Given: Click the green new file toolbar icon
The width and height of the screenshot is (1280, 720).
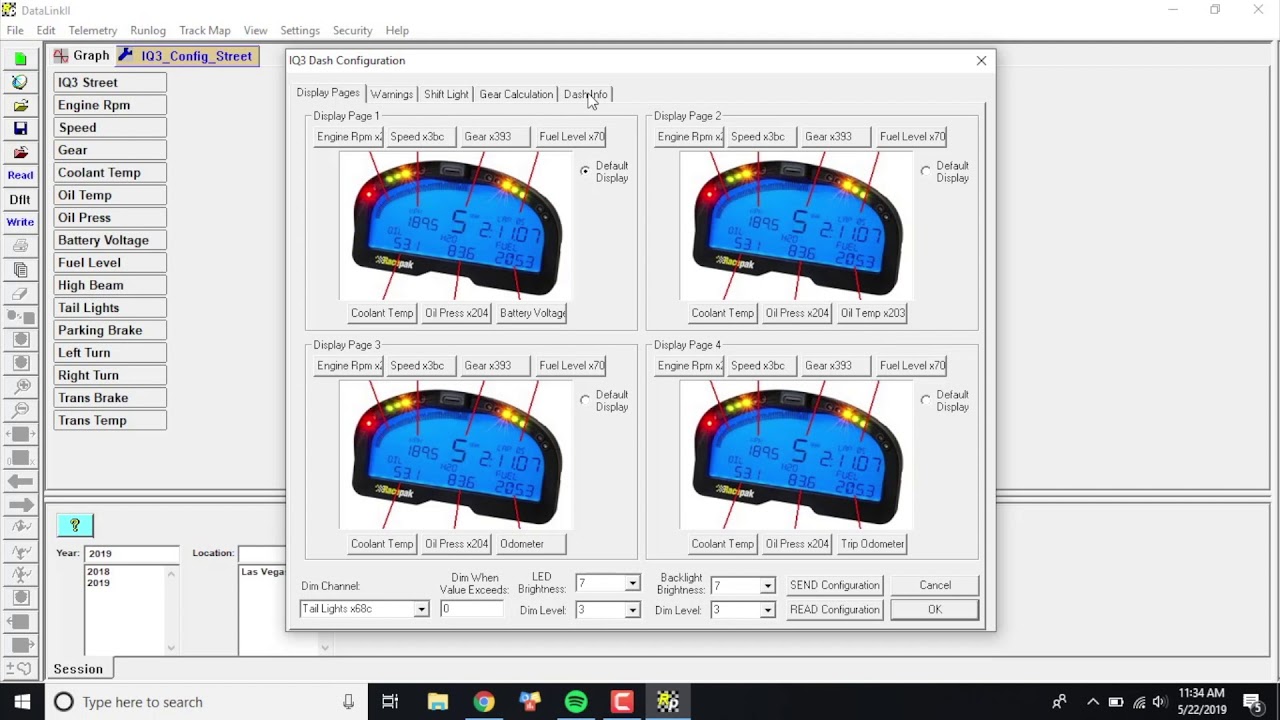Looking at the screenshot, I should 20,59.
